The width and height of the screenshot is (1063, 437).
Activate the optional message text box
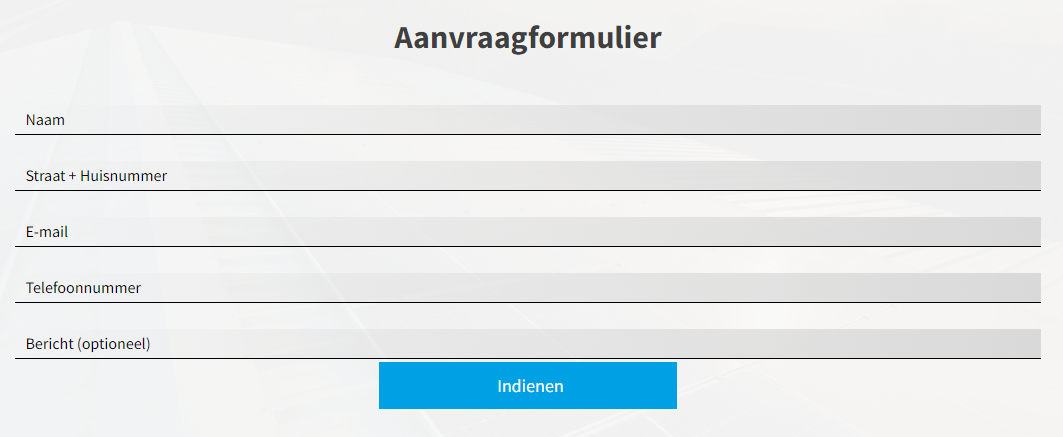527,344
